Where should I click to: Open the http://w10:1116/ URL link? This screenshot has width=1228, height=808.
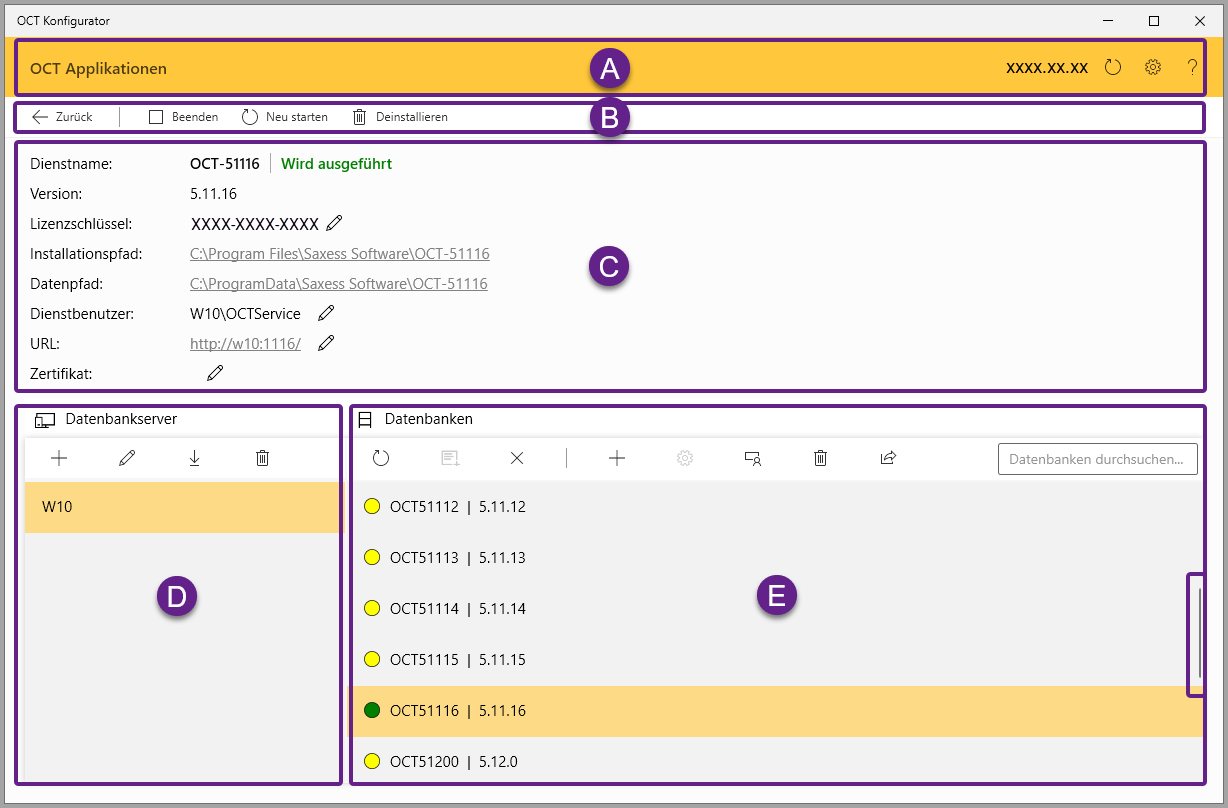coord(245,344)
